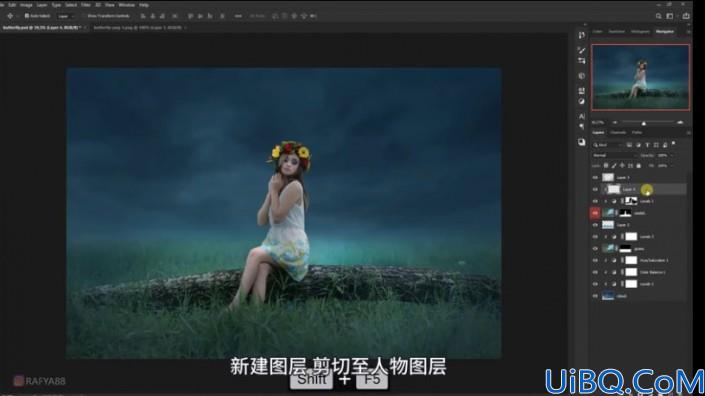
Task: Select the Move tool in options bar
Action: (x=10, y=16)
